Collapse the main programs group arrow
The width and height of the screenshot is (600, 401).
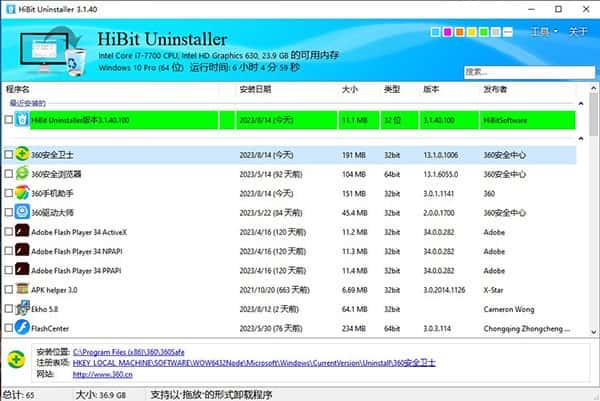tap(581, 138)
